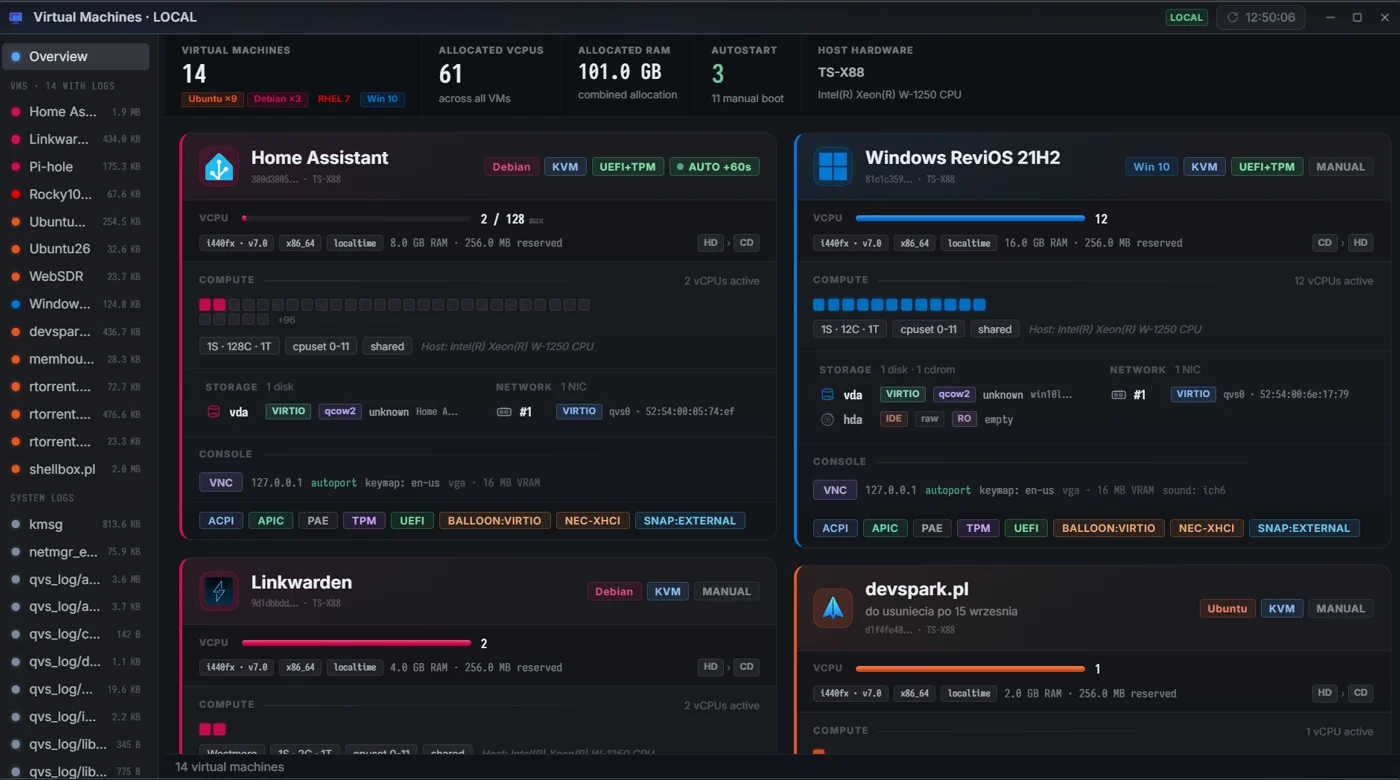This screenshot has width=1400, height=780.
Task: Click the NIC #1 icon in Home Assistant network
Action: (504, 411)
